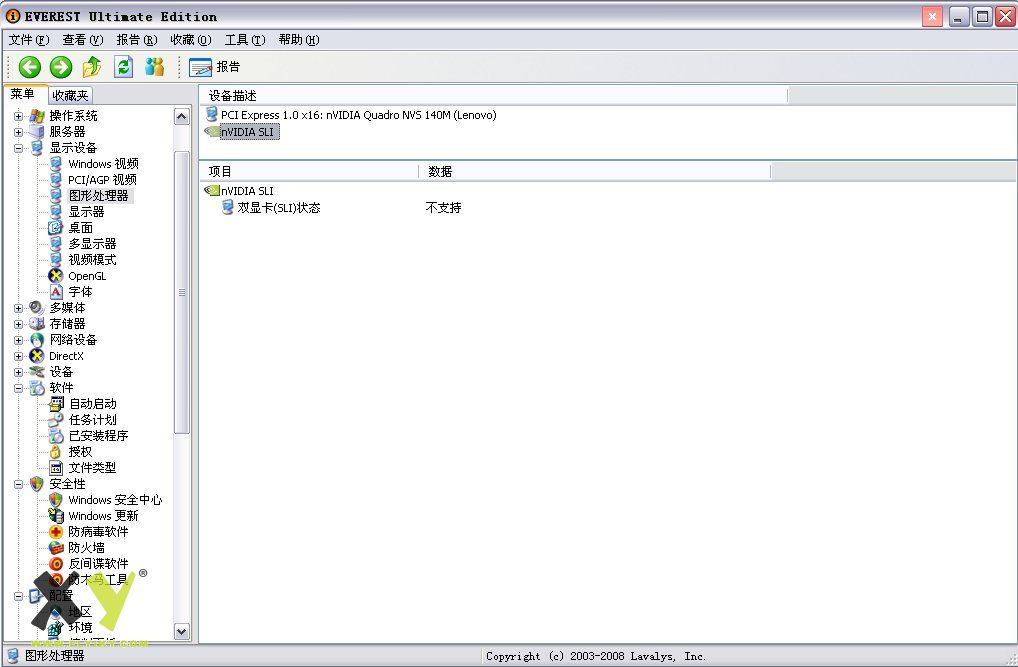Open the 工具(T) menu

coord(245,40)
